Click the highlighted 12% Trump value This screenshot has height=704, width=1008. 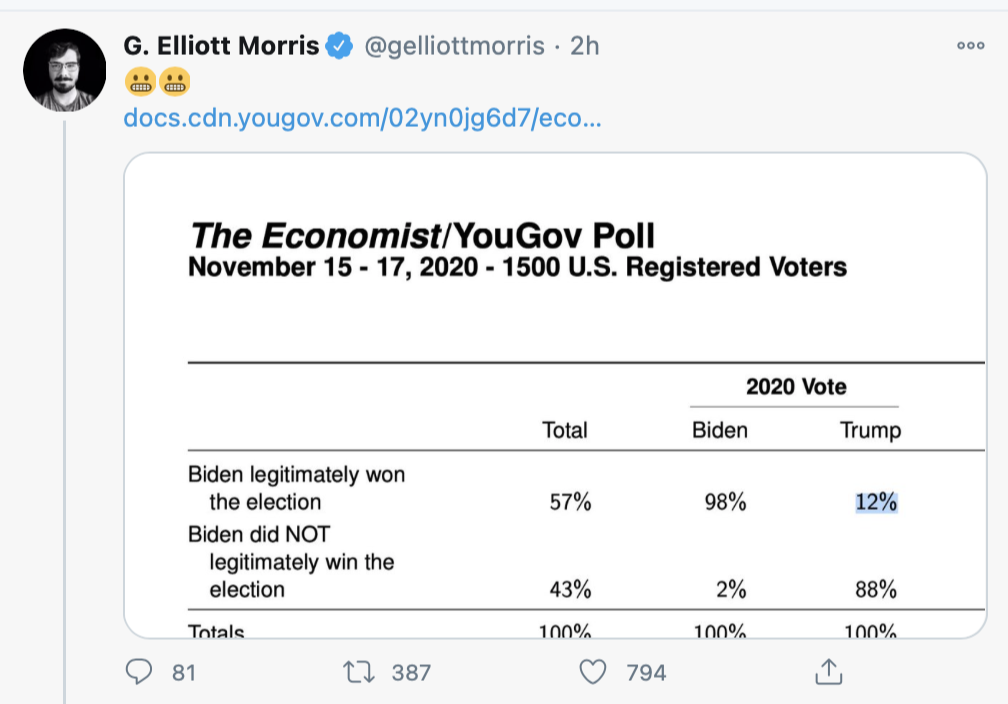click(876, 502)
